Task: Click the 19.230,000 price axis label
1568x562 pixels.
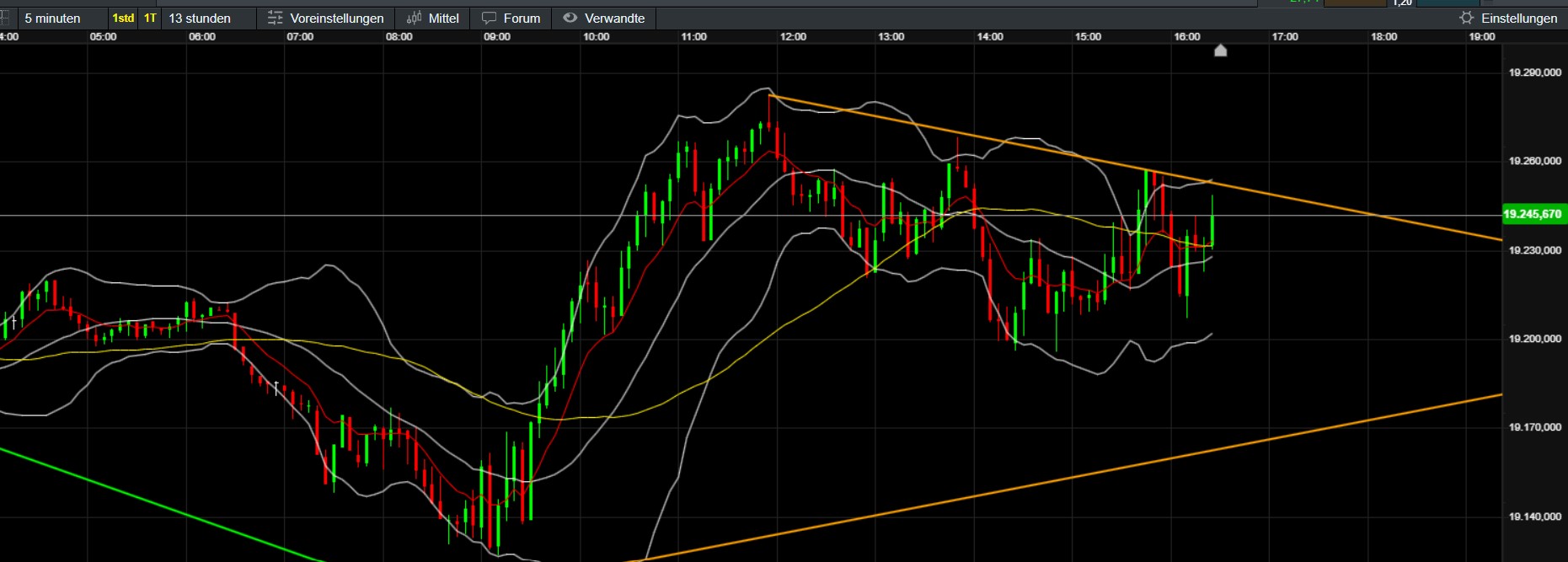Action: pos(1534,250)
